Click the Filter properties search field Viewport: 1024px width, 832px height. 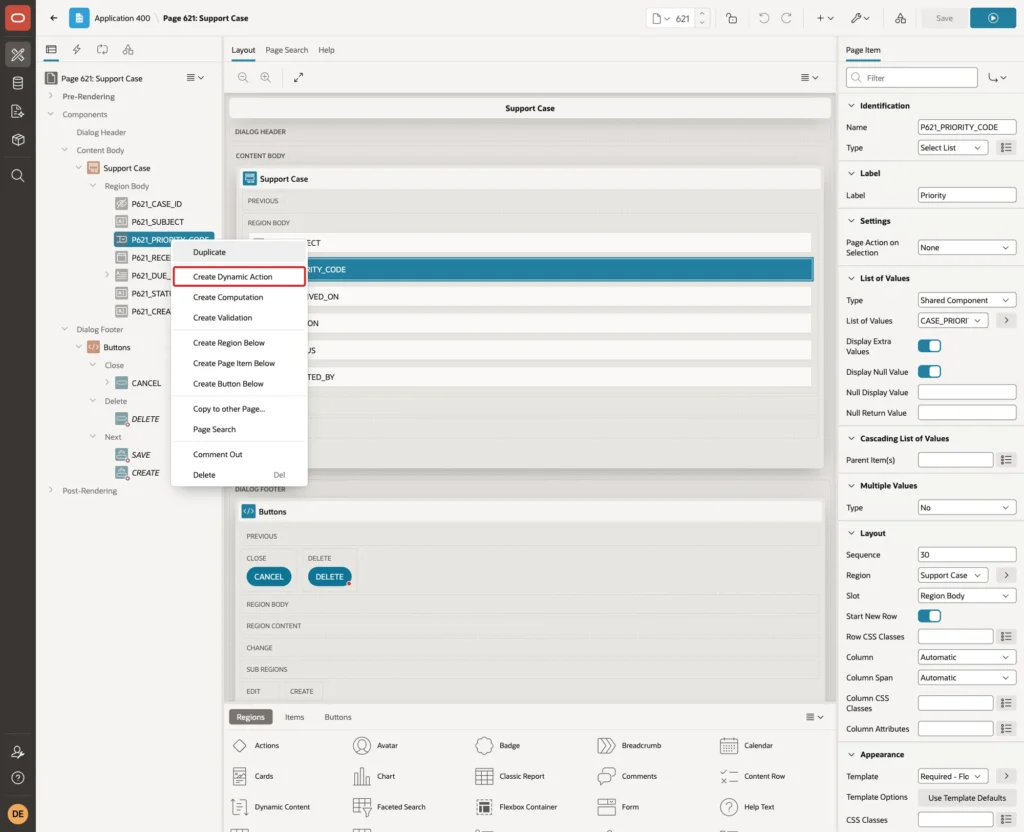912,78
